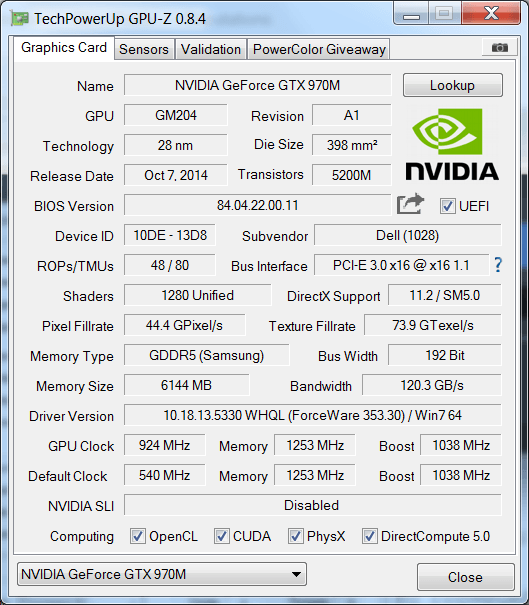Image resolution: width=529 pixels, height=605 pixels.
Task: Open the GPU selection dropdown arrow
Action: coord(296,574)
